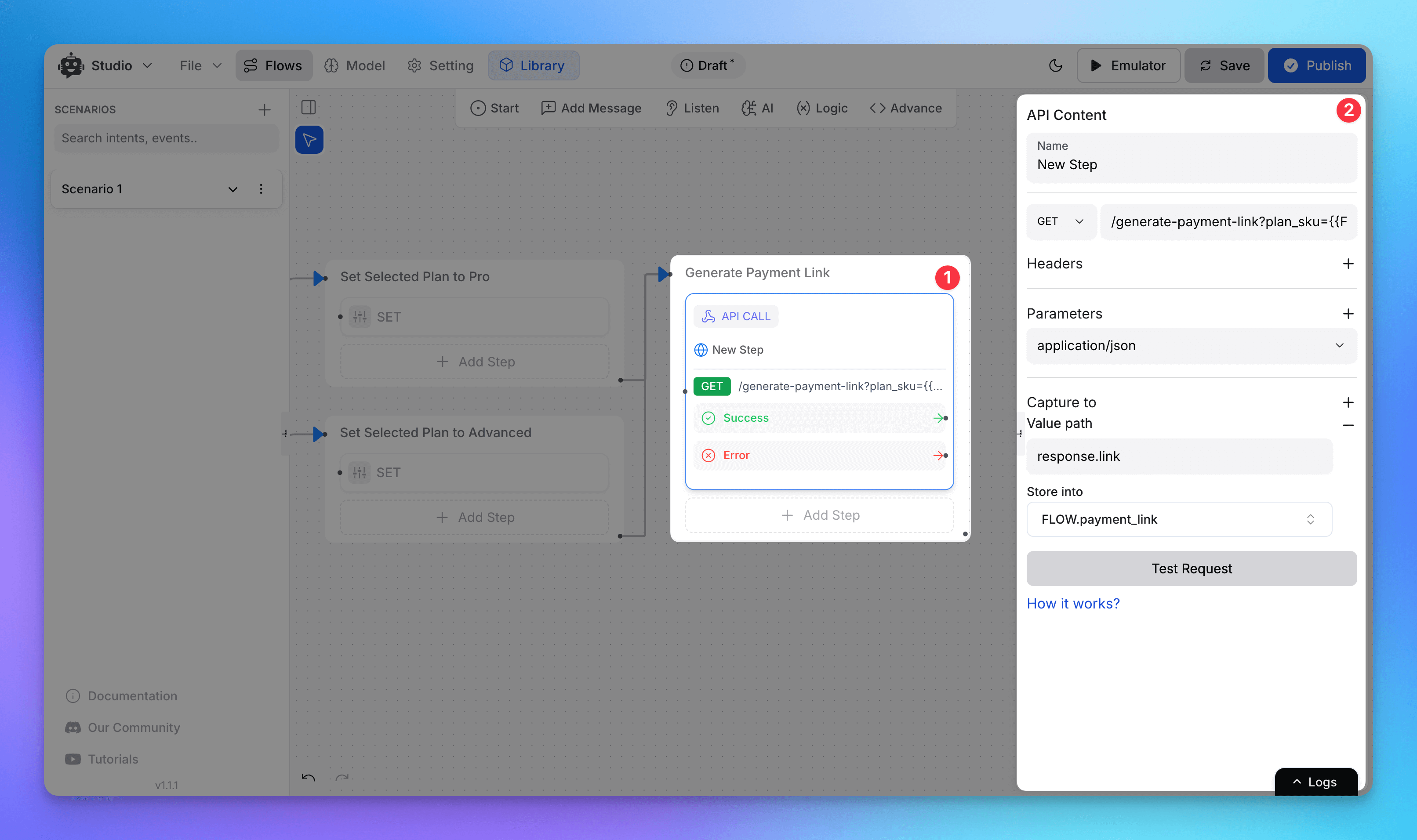The height and width of the screenshot is (840, 1417).
Task: Click the v1.1.1 version label
Action: (x=167, y=785)
